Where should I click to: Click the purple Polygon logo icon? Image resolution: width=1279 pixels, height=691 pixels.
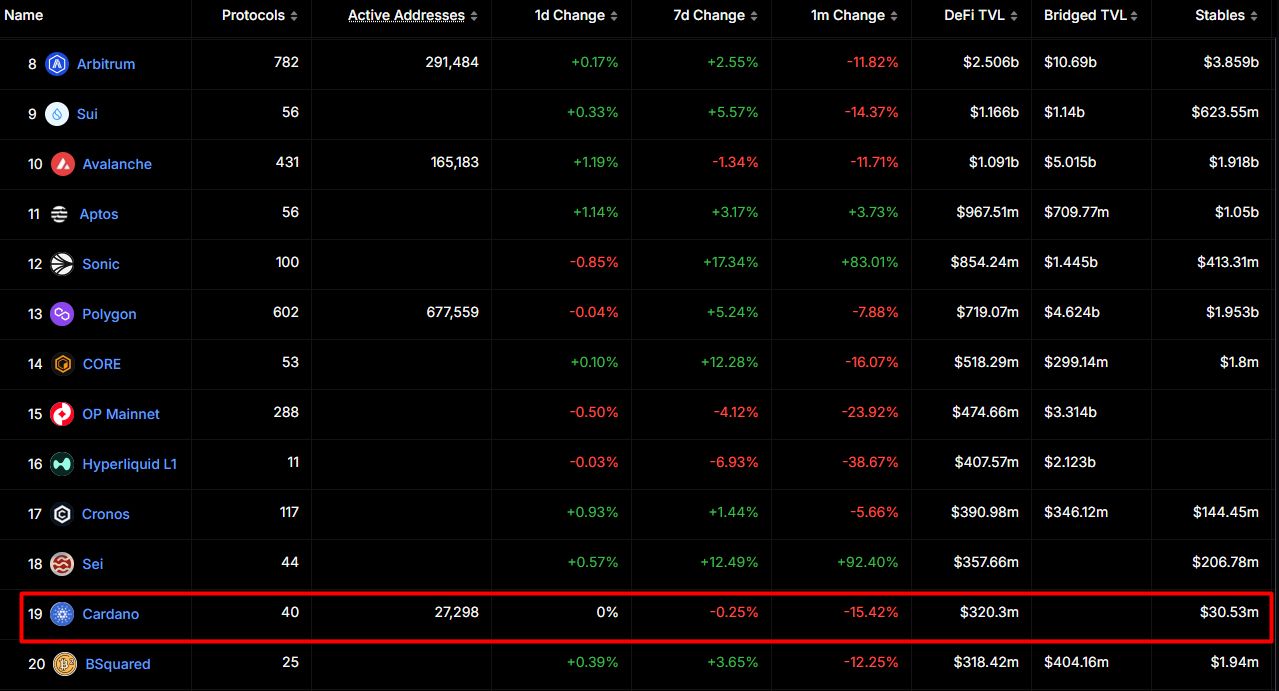click(62, 314)
